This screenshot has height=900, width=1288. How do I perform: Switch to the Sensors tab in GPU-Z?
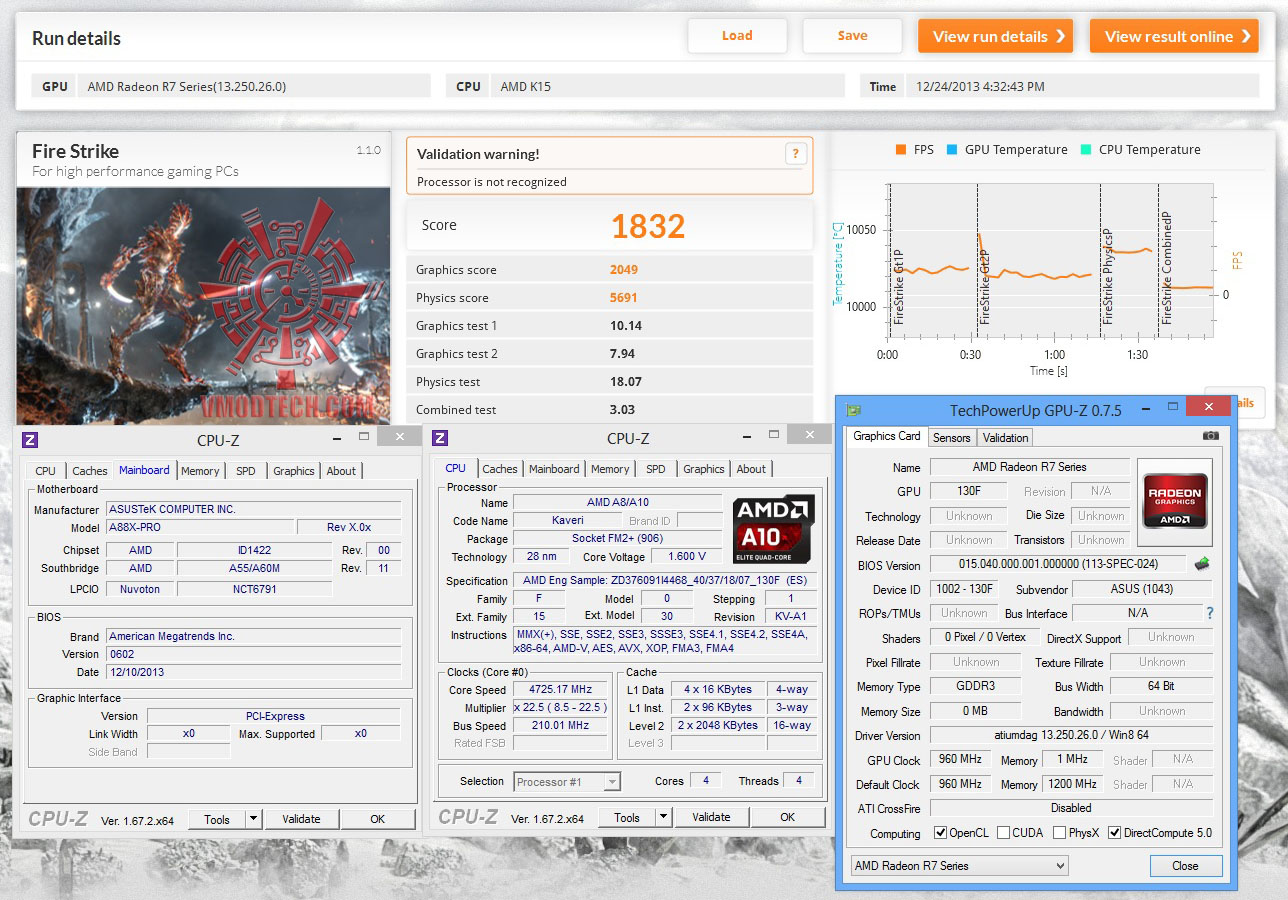951,437
